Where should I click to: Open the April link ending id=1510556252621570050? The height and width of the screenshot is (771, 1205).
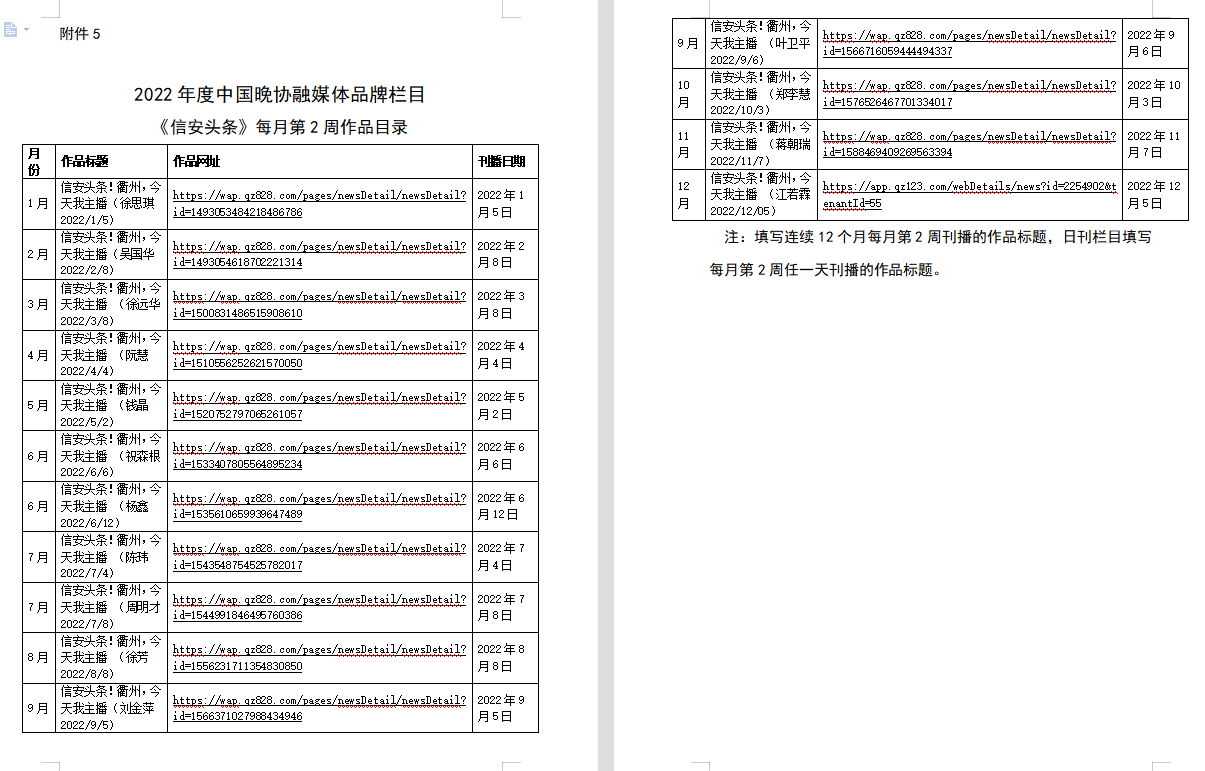point(319,355)
